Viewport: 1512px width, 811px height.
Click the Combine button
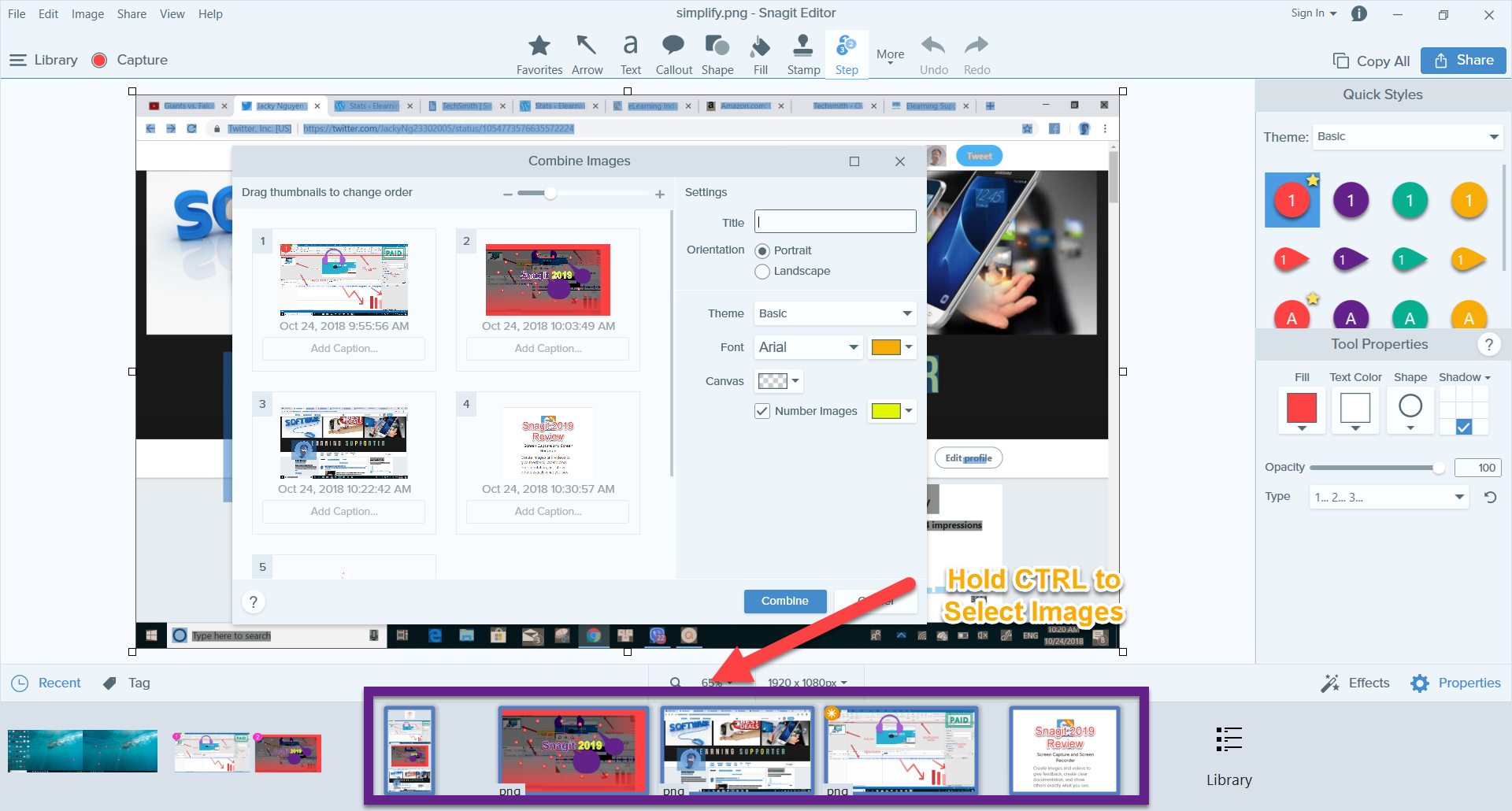click(x=784, y=601)
